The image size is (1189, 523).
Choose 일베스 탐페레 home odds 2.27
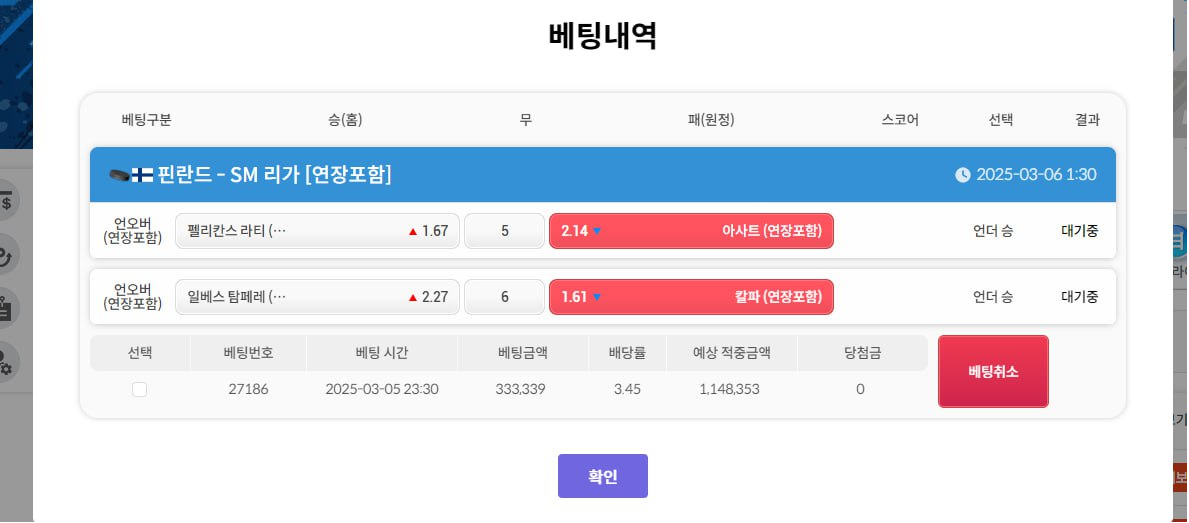pos(317,297)
